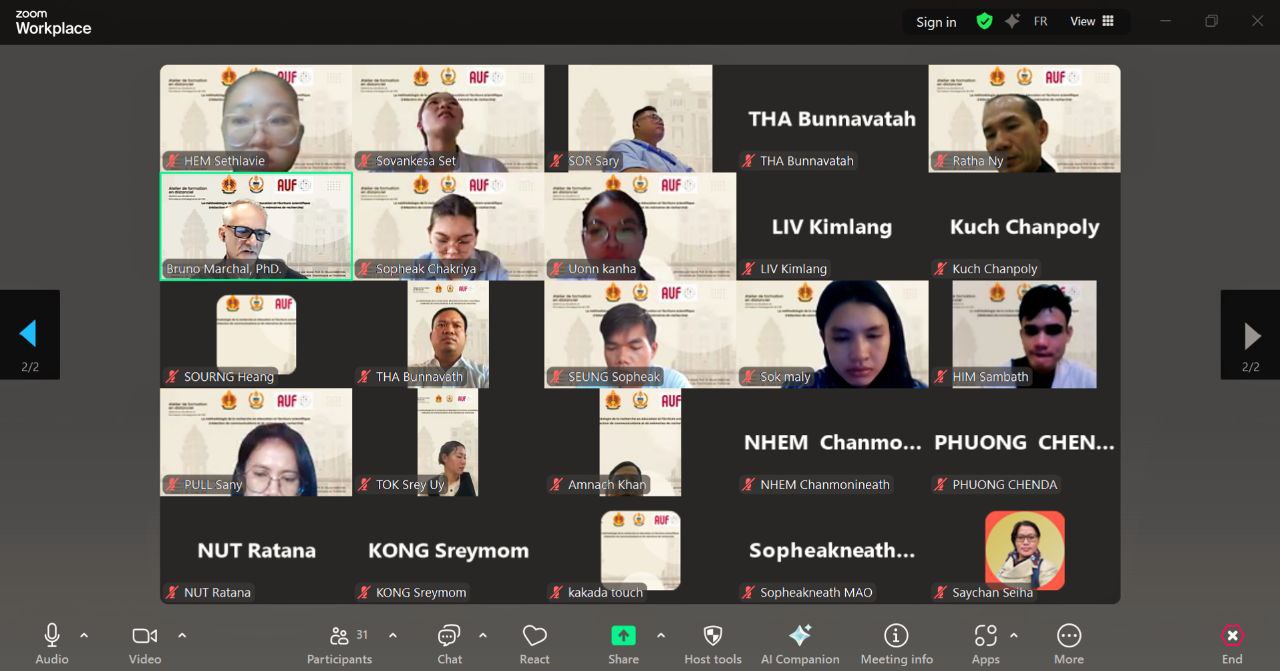This screenshot has width=1280, height=671.
Task: Expand the Video options chevron
Action: tap(182, 635)
